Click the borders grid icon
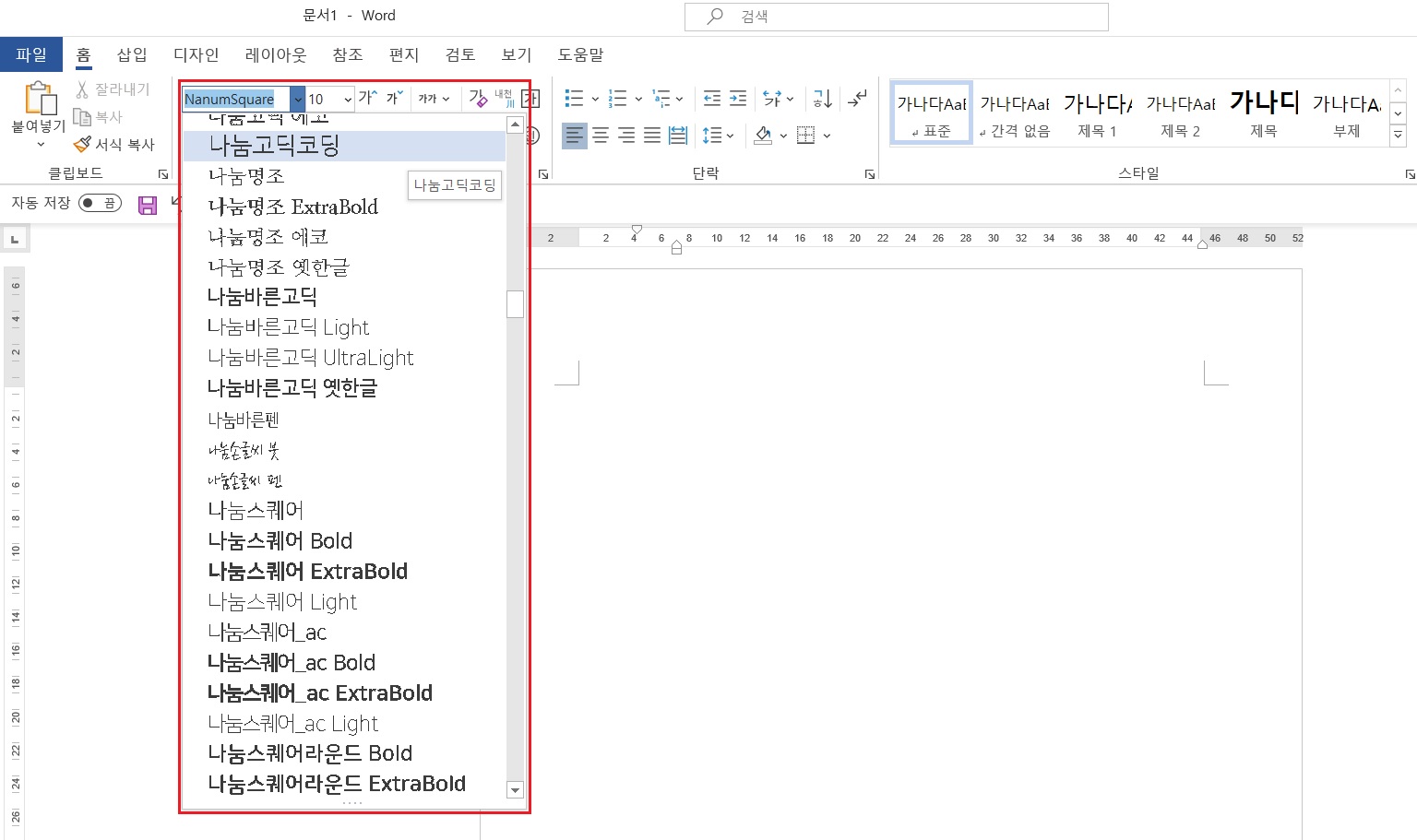1417x840 pixels. point(806,136)
